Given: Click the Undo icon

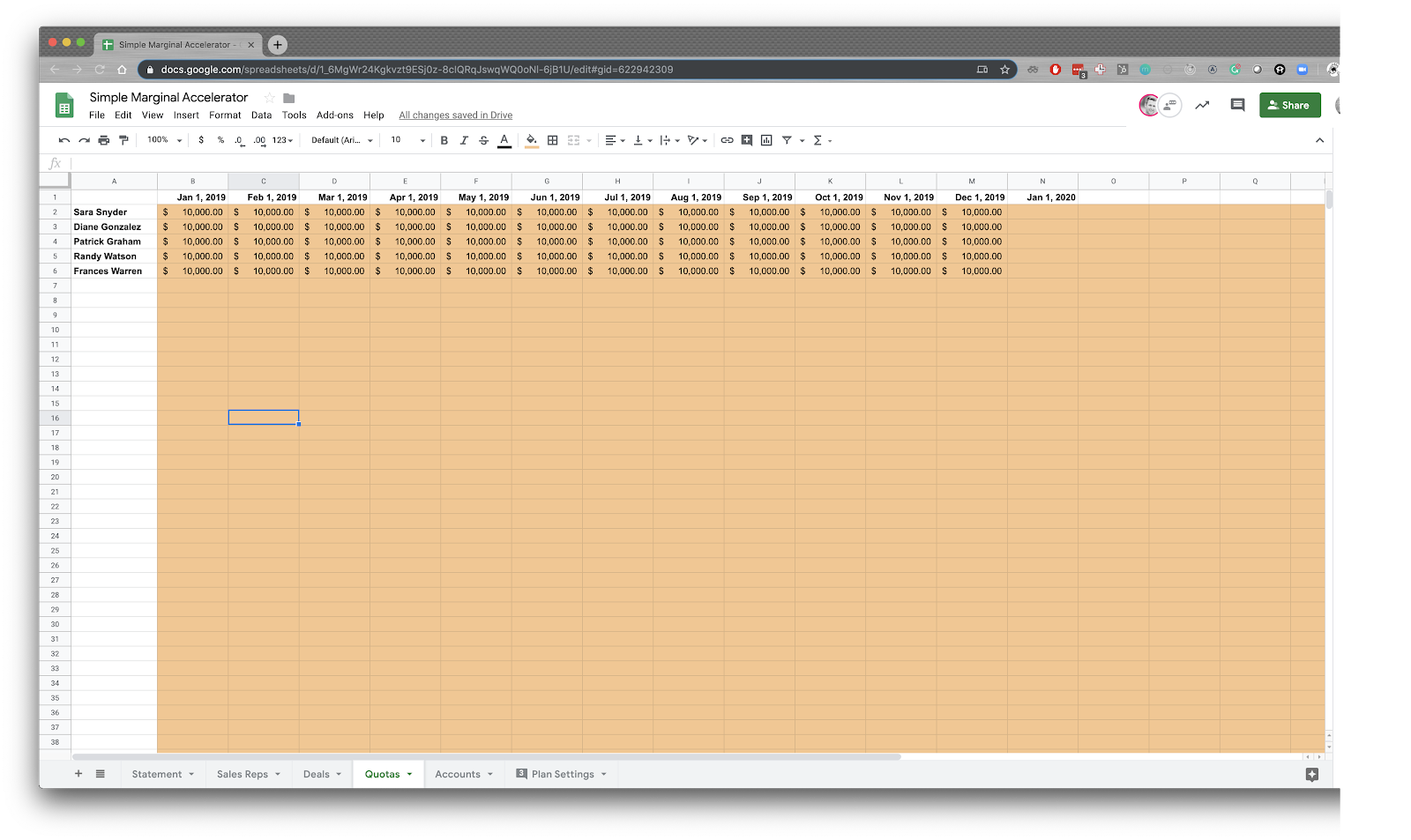Looking at the screenshot, I should 62,139.
